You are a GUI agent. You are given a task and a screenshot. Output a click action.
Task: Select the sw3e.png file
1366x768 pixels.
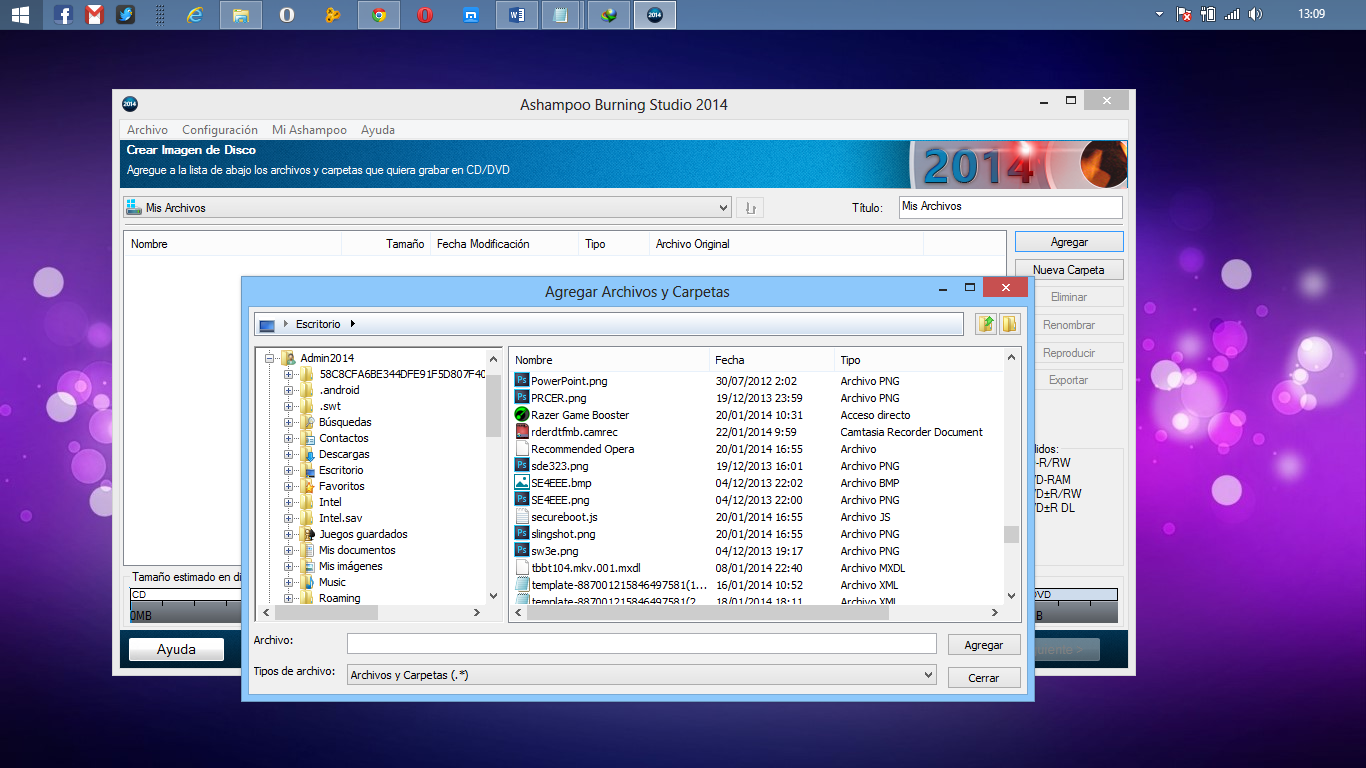tap(555, 551)
